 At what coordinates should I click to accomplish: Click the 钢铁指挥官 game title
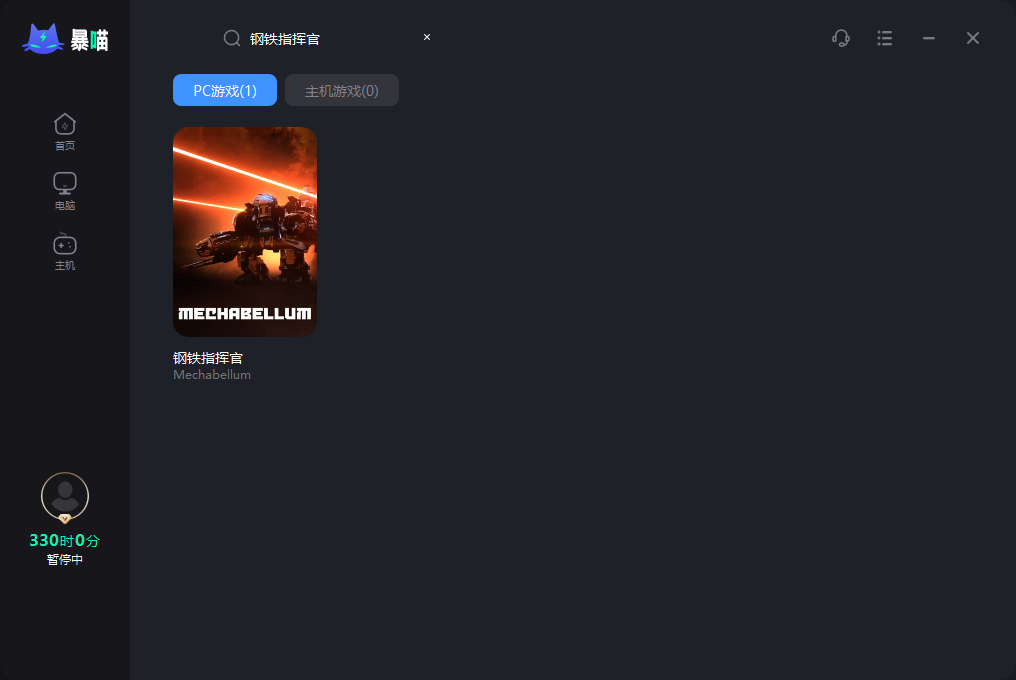point(208,358)
